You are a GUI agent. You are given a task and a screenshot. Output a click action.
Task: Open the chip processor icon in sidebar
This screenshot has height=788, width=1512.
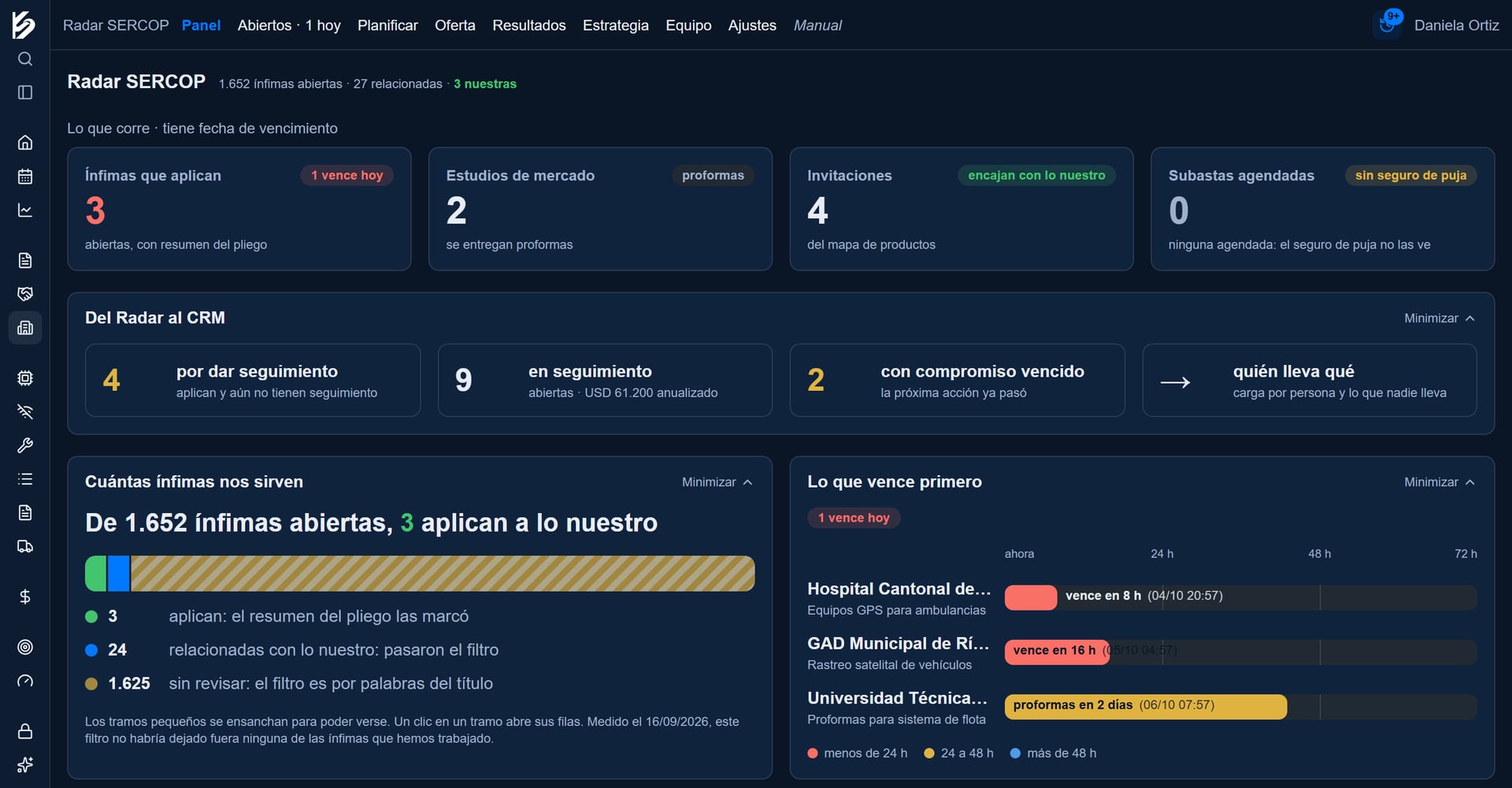pyautogui.click(x=25, y=378)
